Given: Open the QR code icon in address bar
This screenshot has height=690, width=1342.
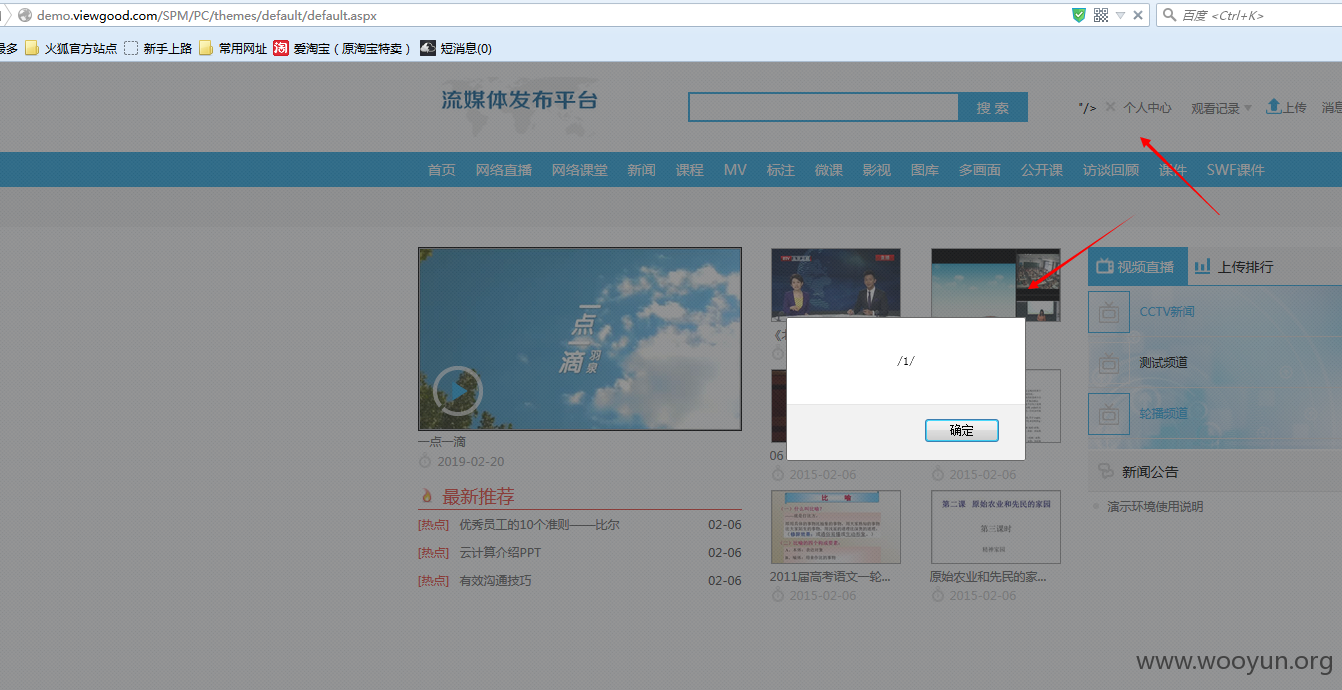Looking at the screenshot, I should pos(1101,15).
